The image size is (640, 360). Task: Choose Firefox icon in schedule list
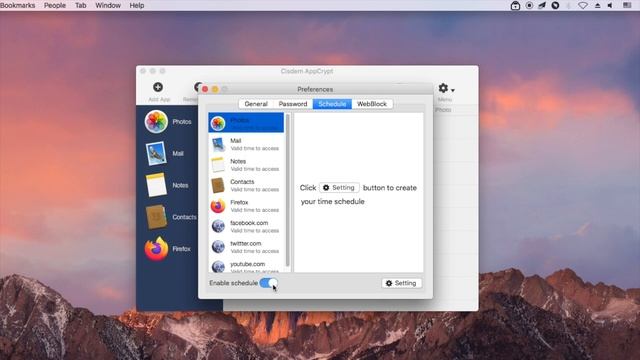point(218,206)
